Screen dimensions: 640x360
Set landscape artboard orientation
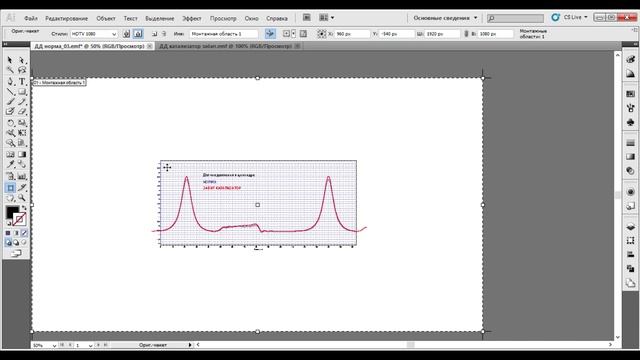click(138, 34)
